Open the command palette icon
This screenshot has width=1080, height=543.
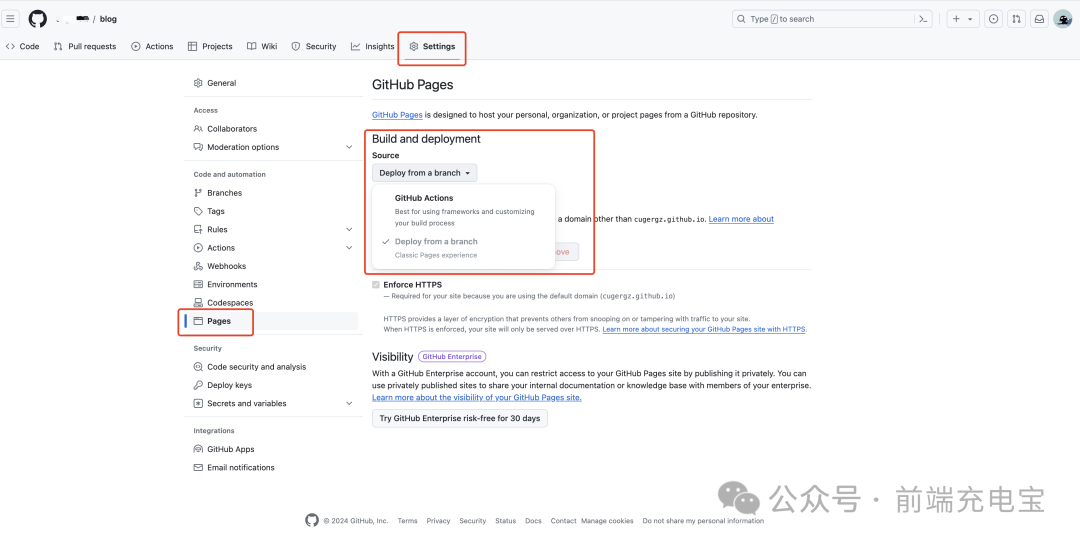pyautogui.click(x=924, y=19)
